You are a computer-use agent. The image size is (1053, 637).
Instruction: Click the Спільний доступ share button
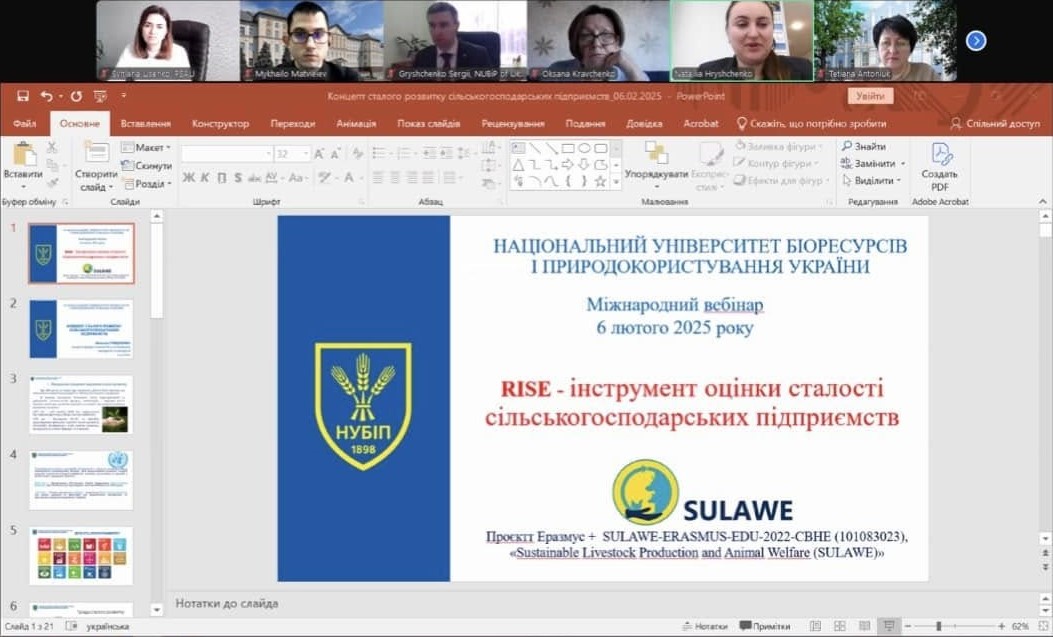coord(995,124)
